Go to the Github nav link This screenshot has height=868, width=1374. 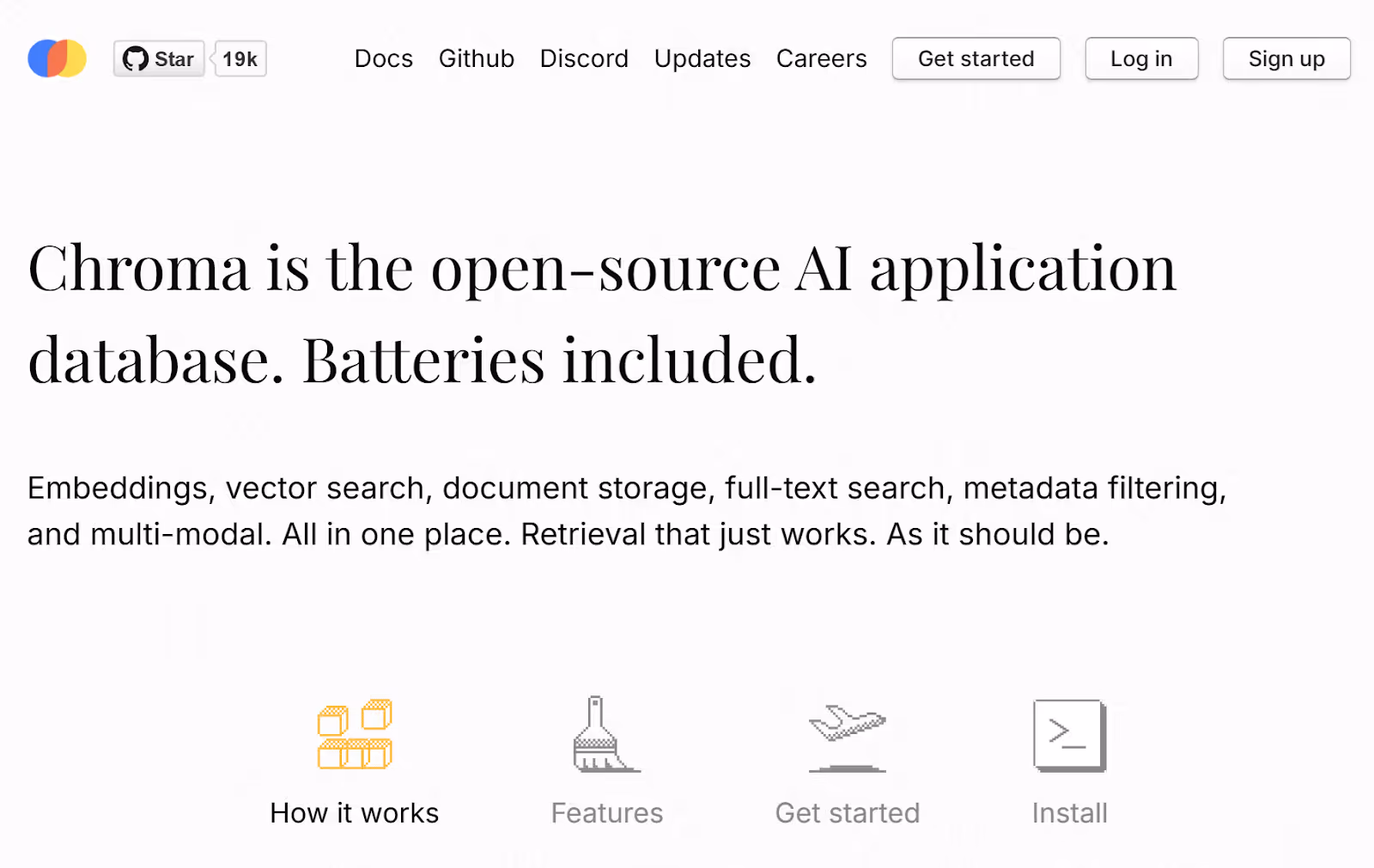click(x=477, y=58)
